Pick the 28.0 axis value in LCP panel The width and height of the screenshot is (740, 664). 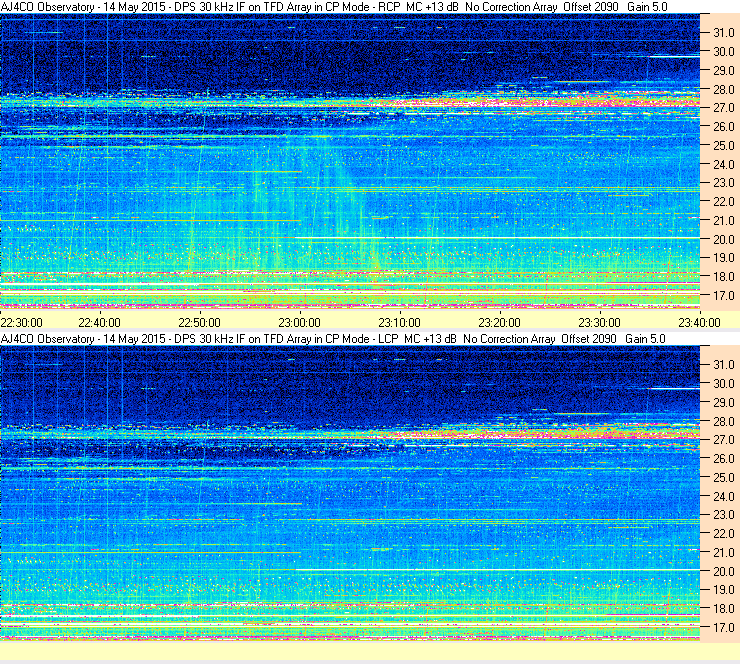(723, 421)
